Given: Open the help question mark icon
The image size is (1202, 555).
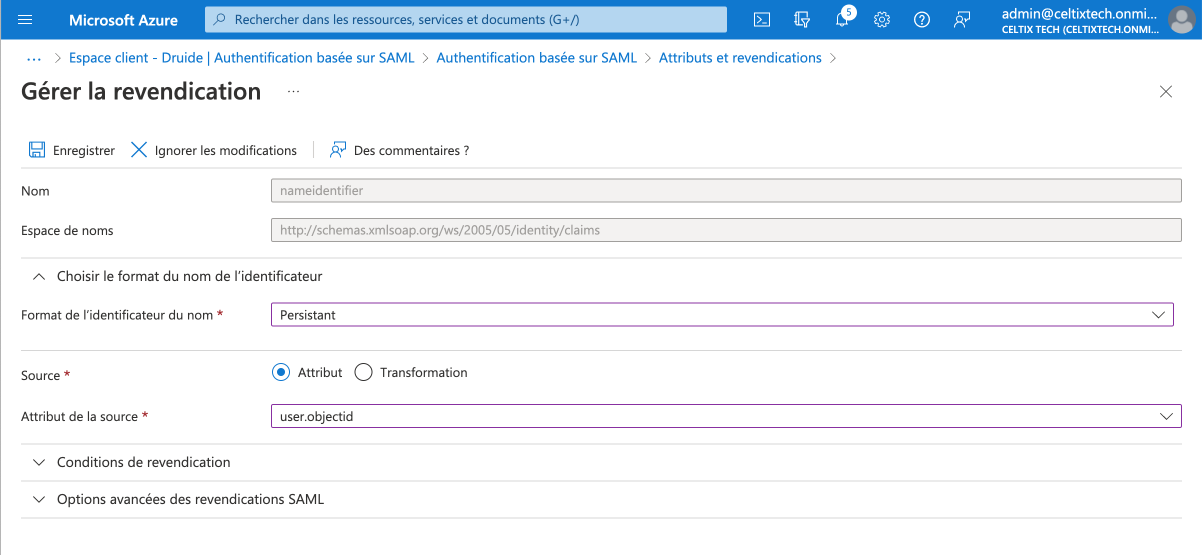Looking at the screenshot, I should 922,20.
